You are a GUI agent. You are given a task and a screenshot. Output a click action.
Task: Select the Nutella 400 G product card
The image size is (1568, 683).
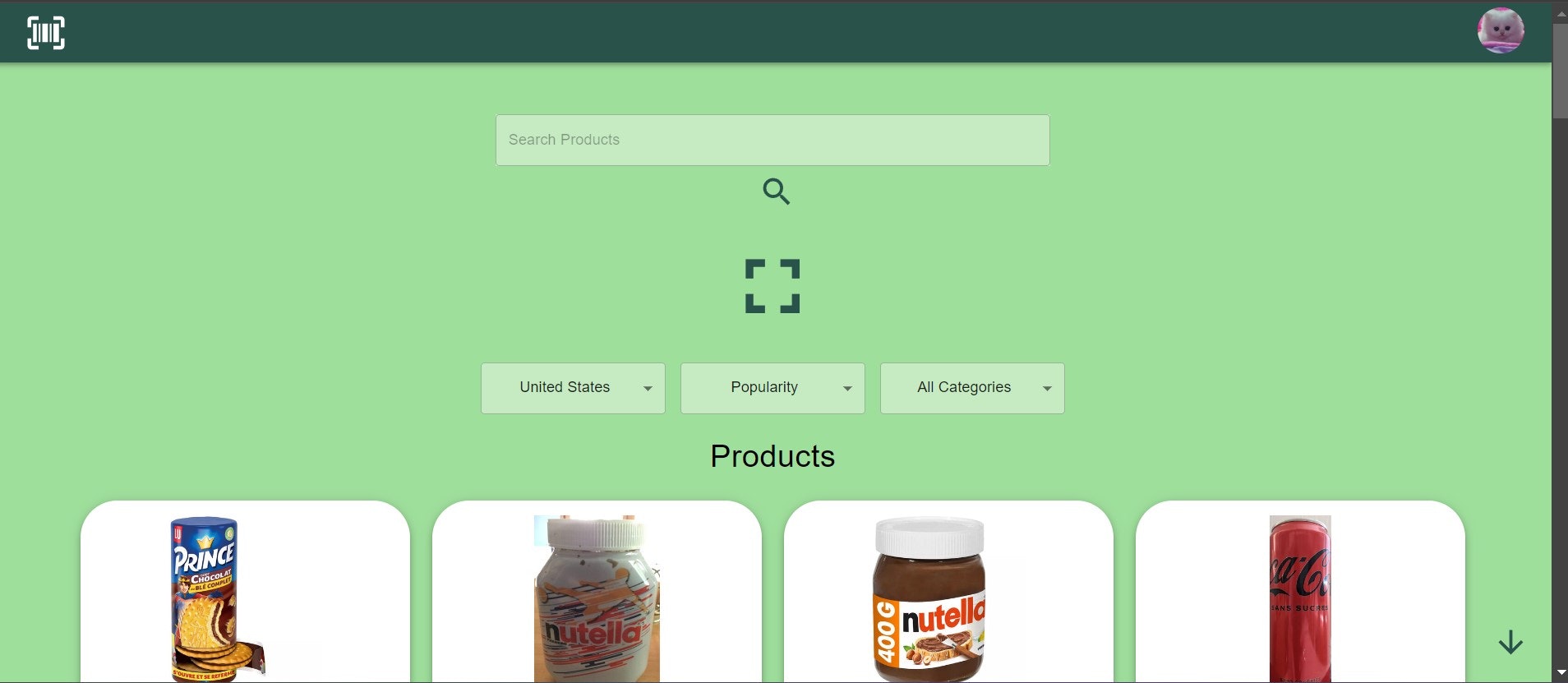[948, 592]
